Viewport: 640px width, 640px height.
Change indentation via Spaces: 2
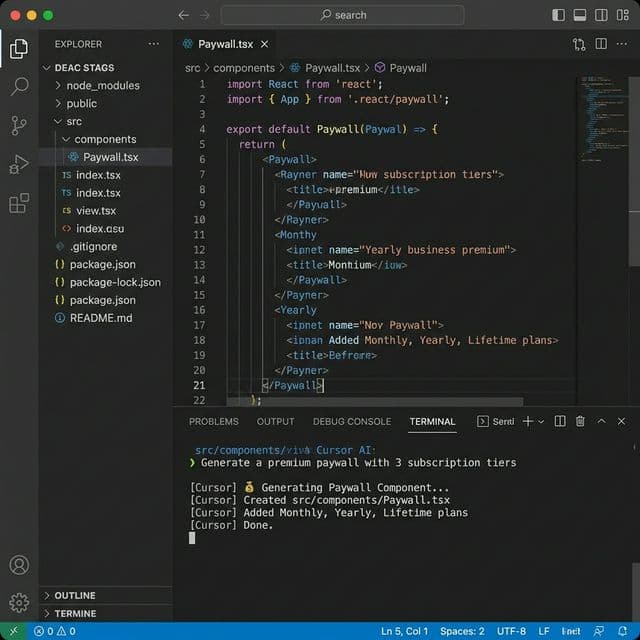click(x=462, y=631)
